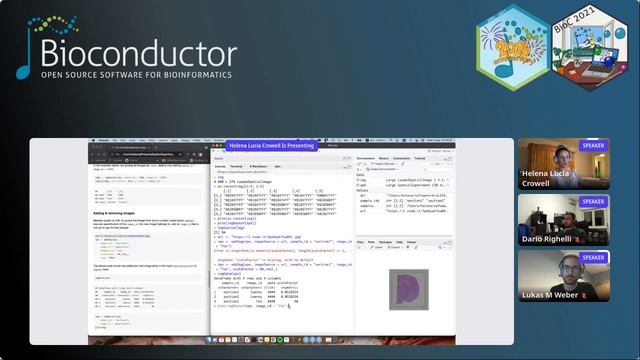
Task: Select the sample_ids value row
Action: coord(404,201)
